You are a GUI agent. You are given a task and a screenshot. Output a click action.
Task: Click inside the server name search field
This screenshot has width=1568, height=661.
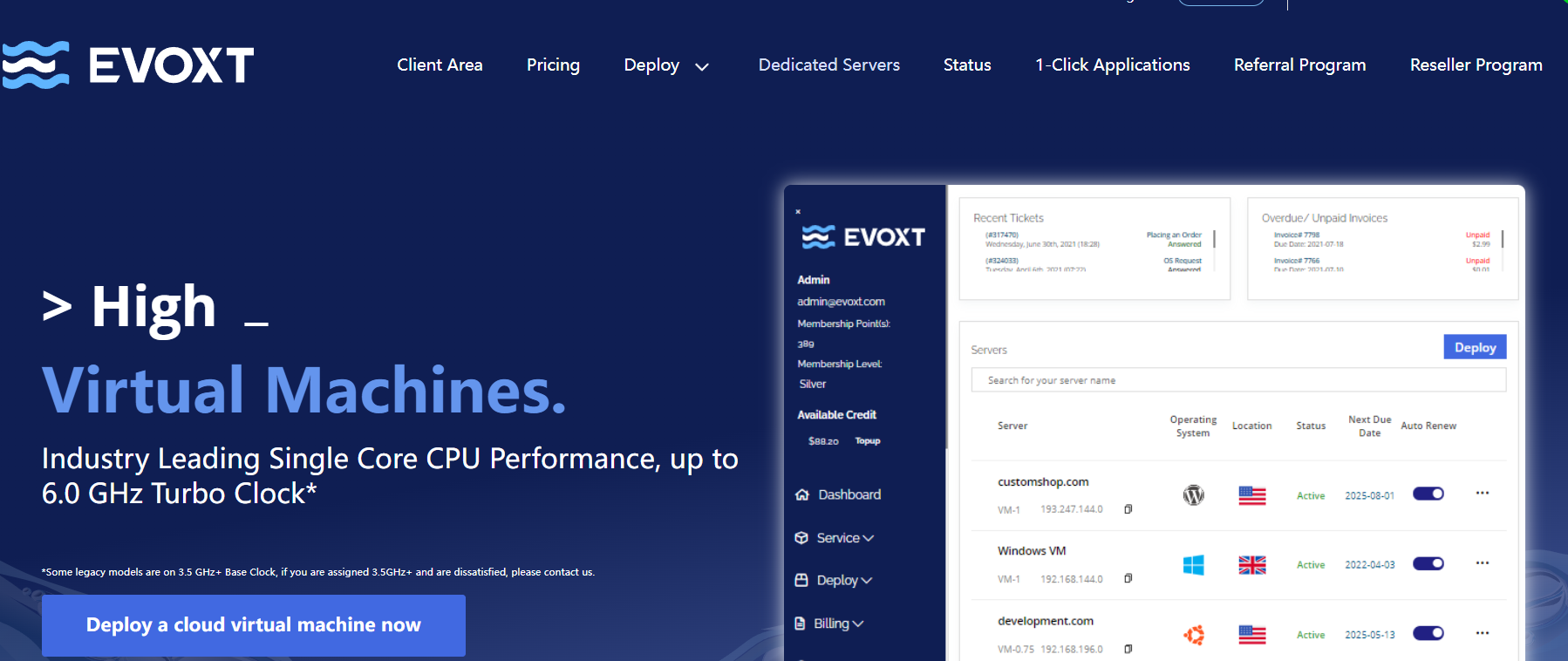click(1238, 380)
